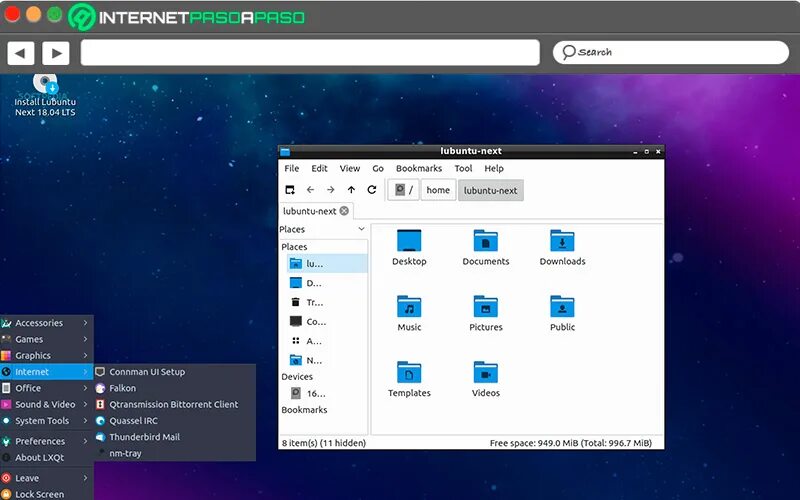Expand the System Tools submenu
800x500 pixels.
(x=46, y=421)
